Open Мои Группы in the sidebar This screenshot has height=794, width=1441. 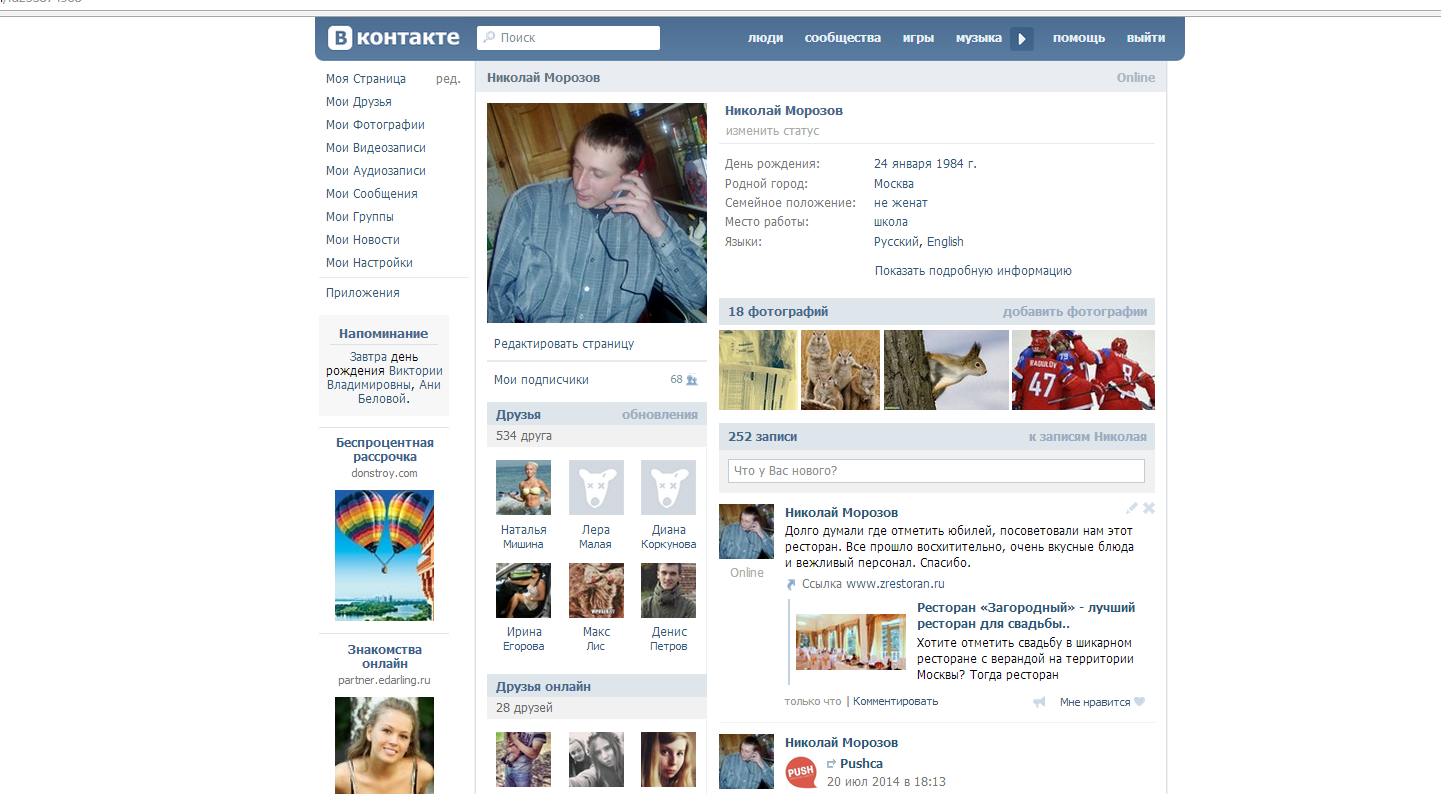(x=360, y=217)
